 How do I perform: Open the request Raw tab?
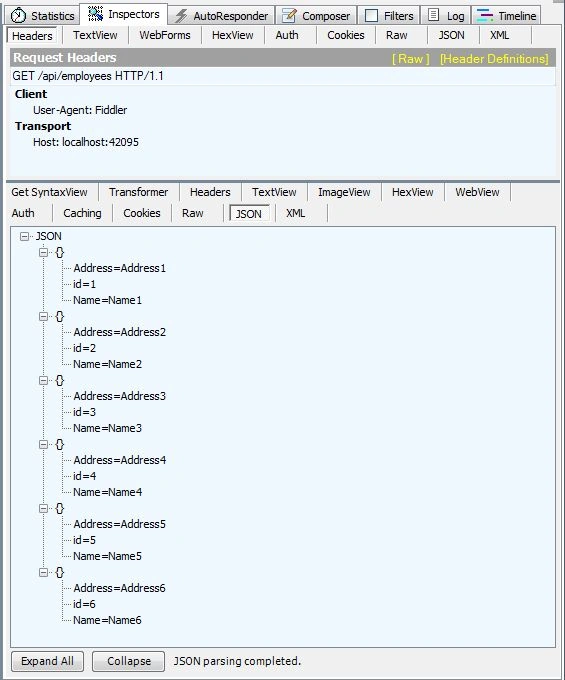coord(396,35)
